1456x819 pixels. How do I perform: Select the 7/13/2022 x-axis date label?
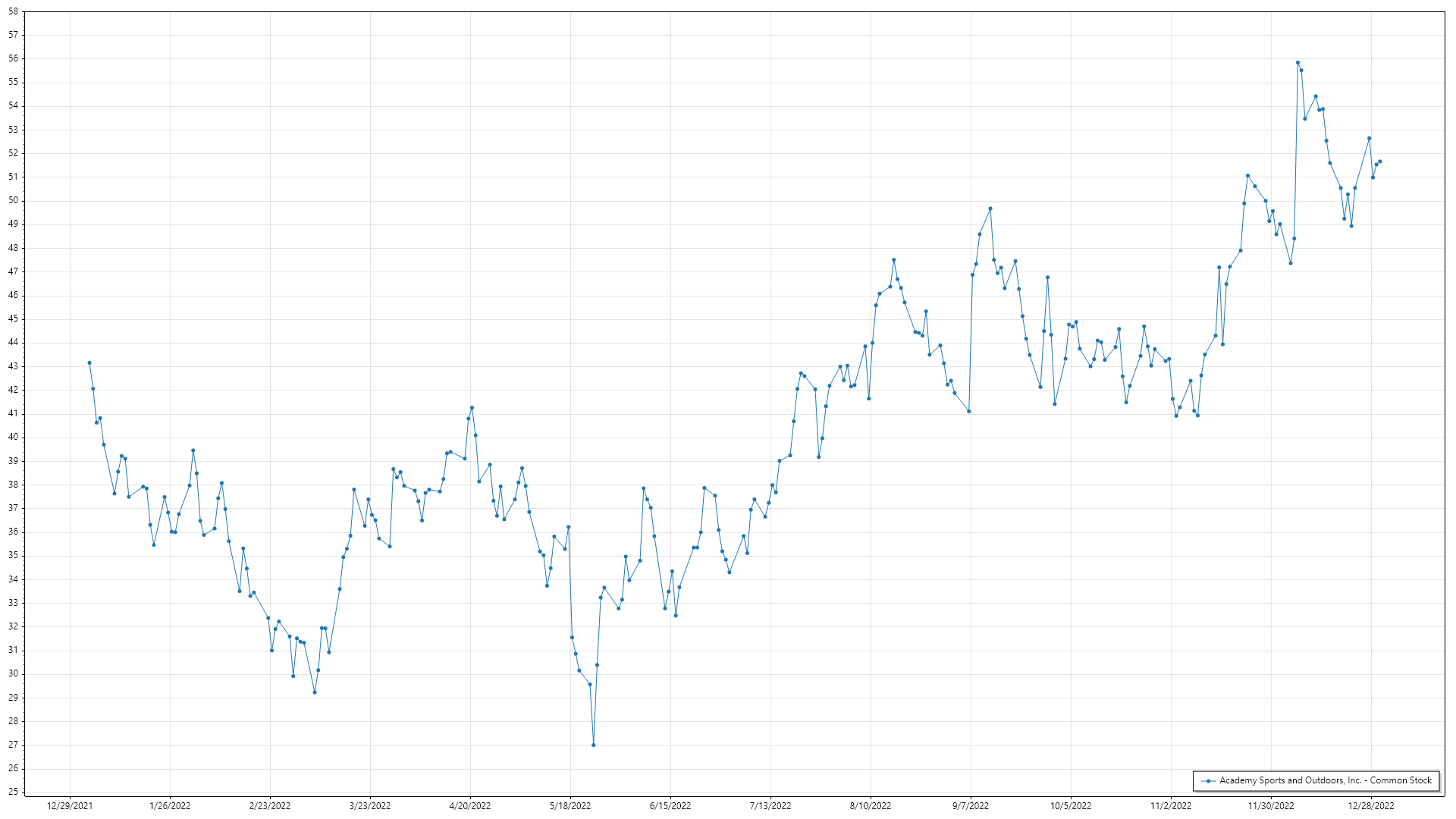[x=770, y=806]
